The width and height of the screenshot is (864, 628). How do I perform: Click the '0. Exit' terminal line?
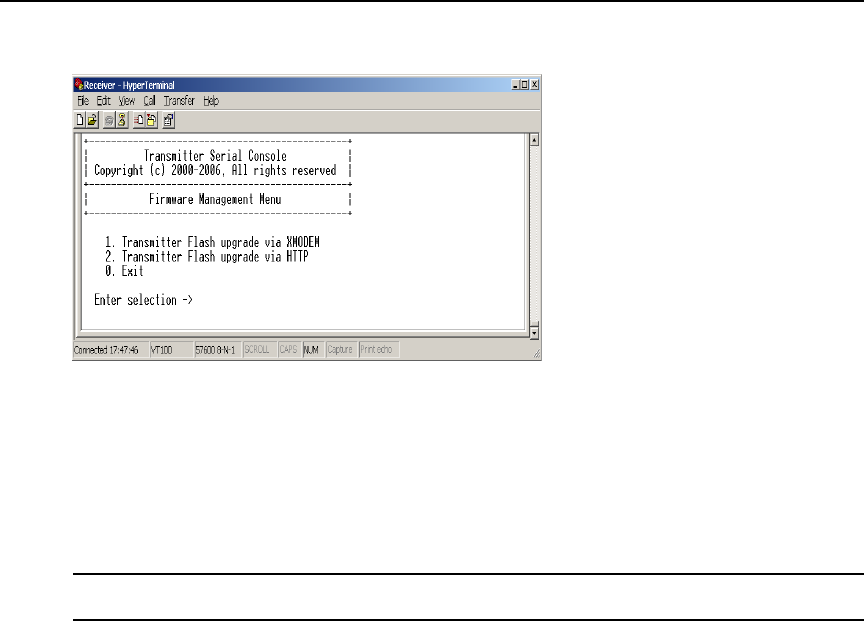point(124,271)
